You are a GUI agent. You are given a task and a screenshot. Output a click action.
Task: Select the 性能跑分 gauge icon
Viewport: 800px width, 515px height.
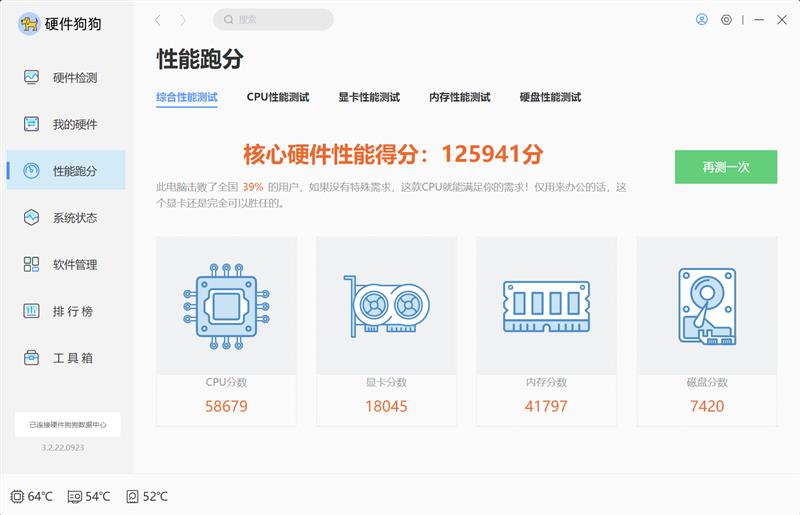click(x=31, y=170)
